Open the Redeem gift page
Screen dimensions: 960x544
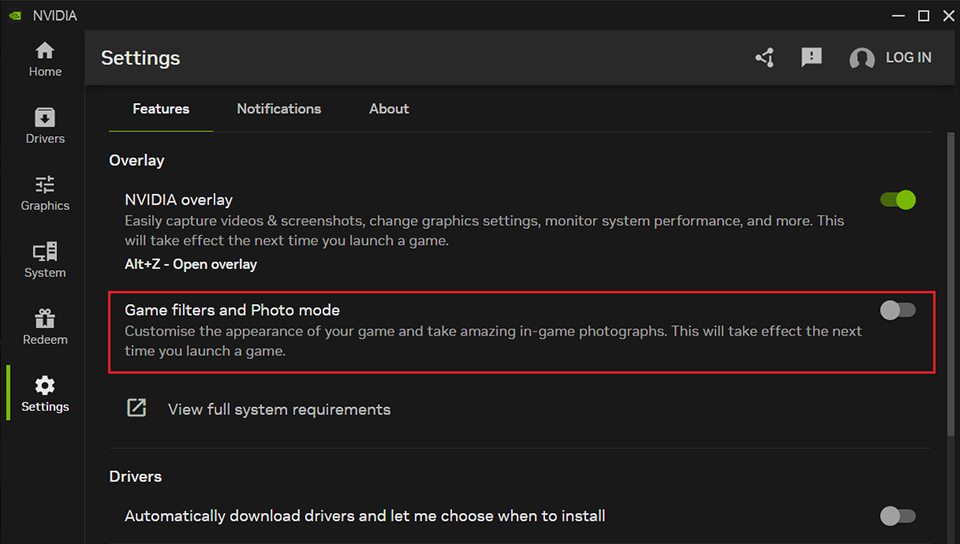coord(45,327)
